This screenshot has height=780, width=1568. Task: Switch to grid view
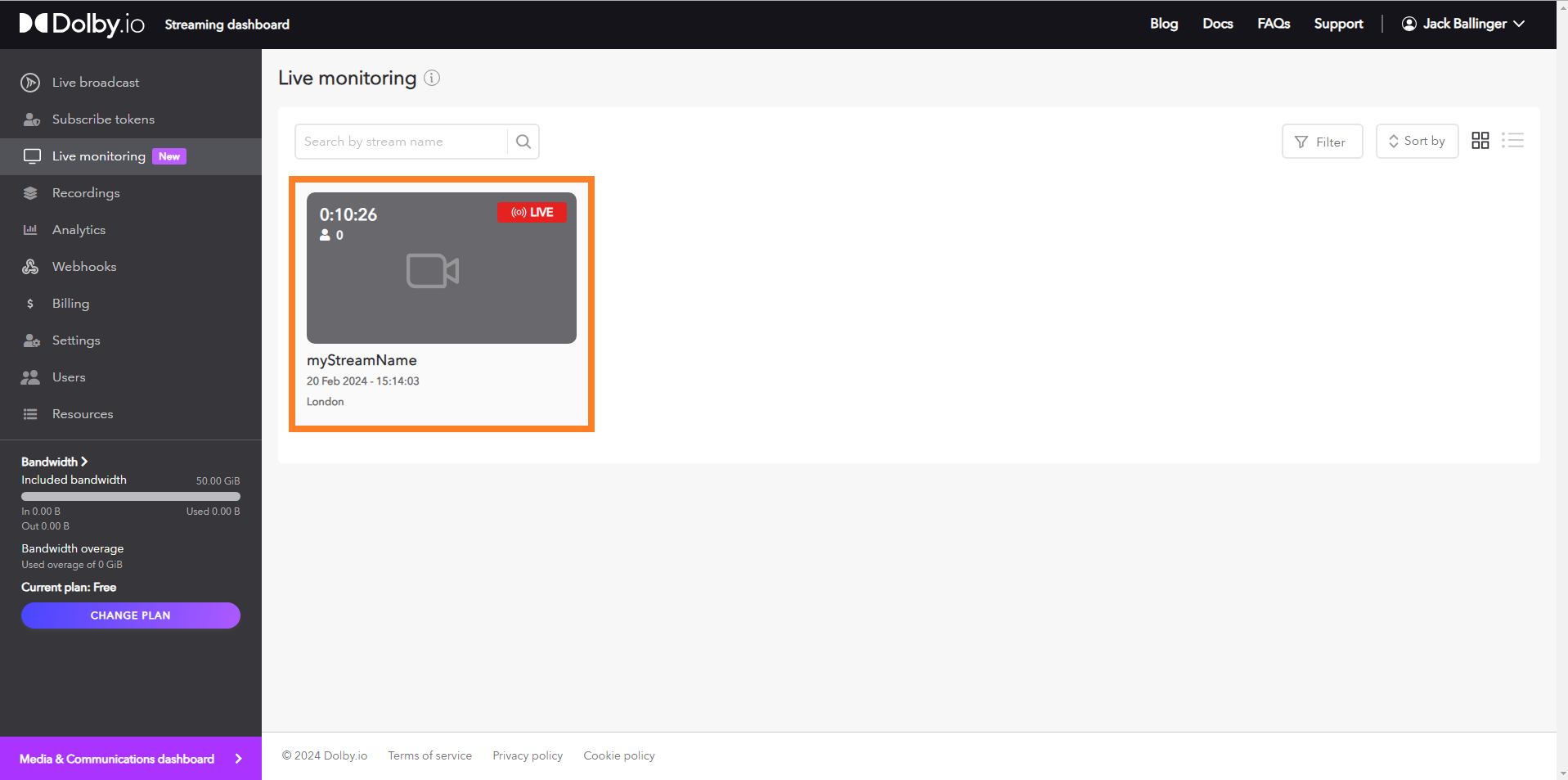(x=1480, y=141)
